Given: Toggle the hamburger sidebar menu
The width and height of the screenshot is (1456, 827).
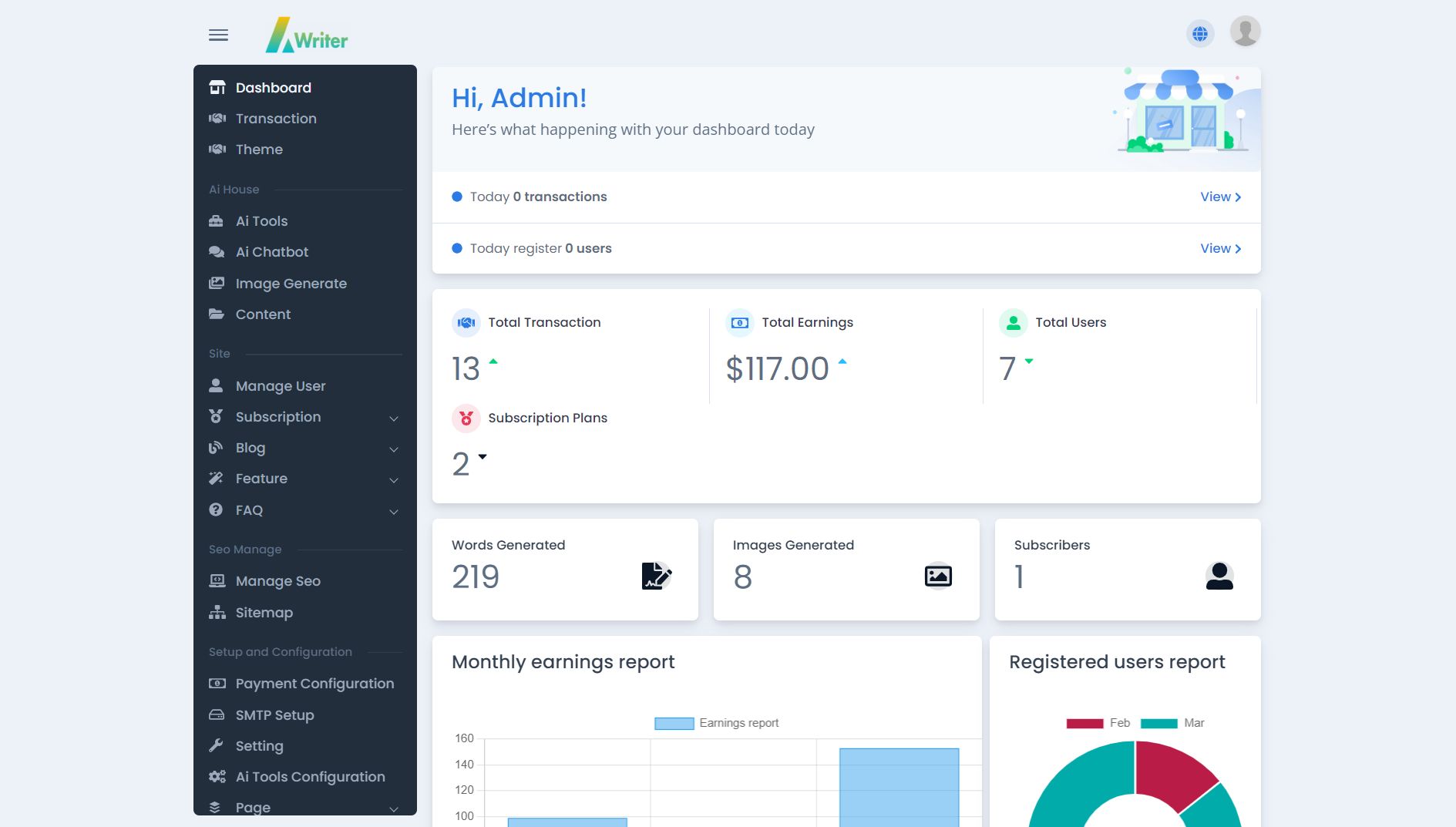Looking at the screenshot, I should 218,35.
